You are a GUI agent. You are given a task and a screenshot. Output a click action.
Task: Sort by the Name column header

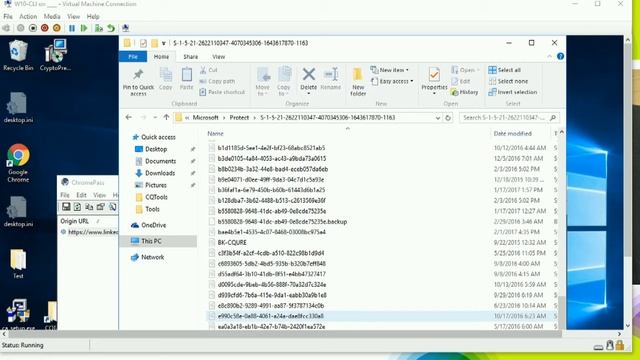coord(215,133)
